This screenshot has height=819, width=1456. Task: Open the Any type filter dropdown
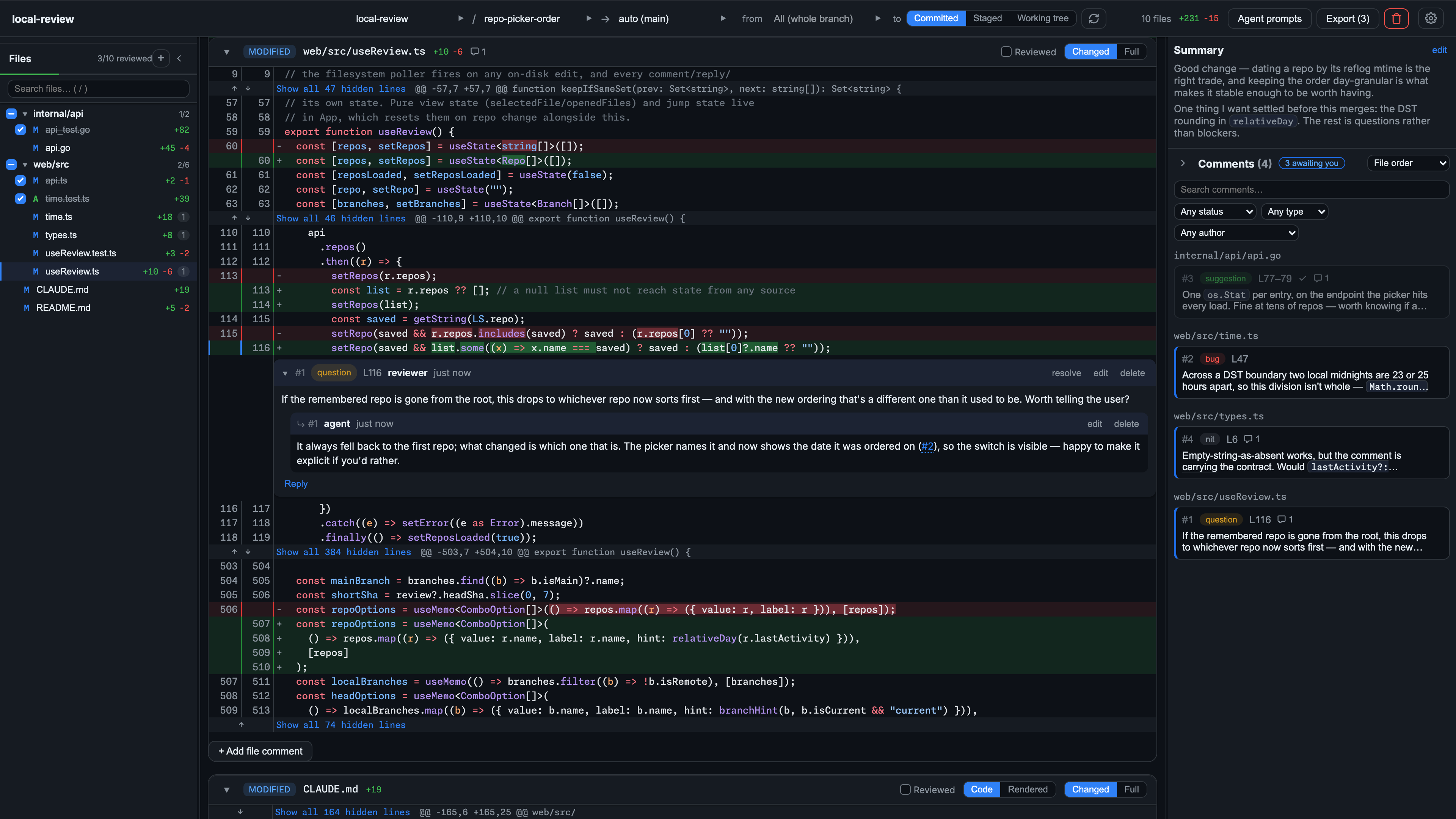coord(1294,212)
